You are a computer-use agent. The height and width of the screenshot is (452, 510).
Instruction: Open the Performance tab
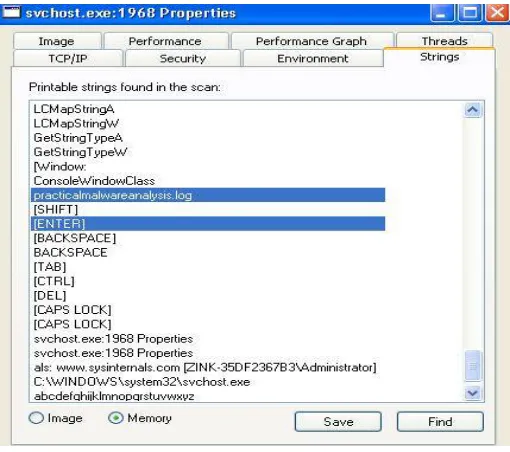[166, 41]
